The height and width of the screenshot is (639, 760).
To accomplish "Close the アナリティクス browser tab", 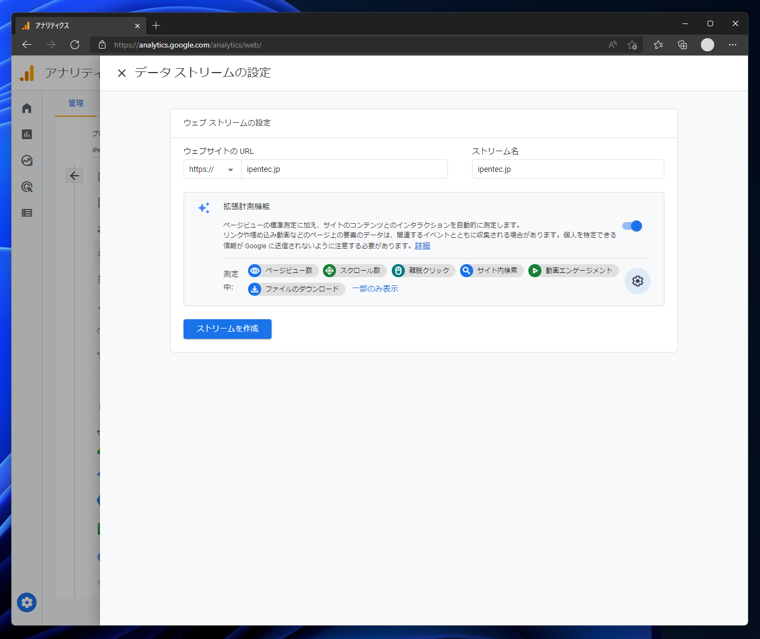I will [x=137, y=26].
